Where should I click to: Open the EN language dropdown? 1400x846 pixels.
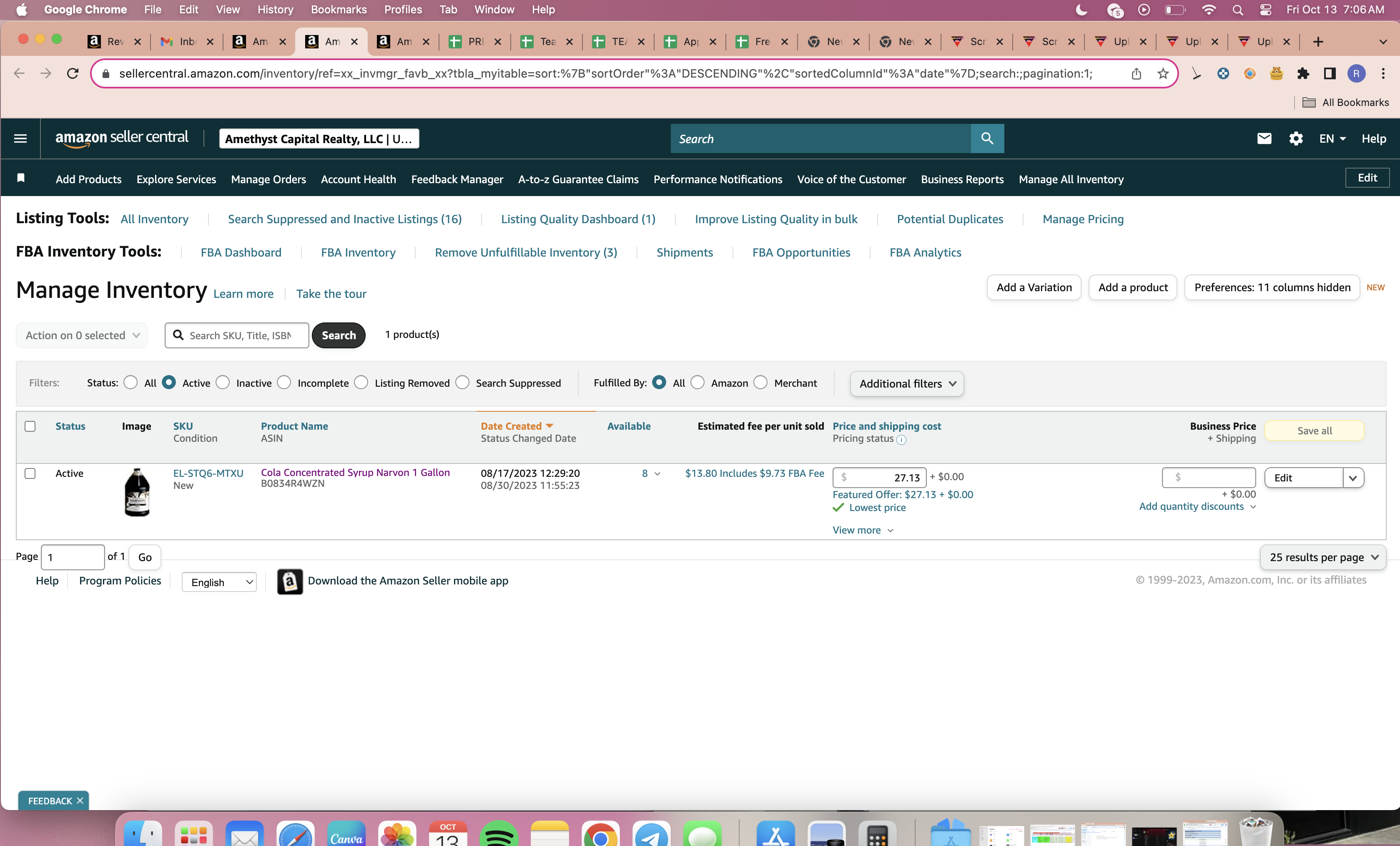(x=1332, y=139)
